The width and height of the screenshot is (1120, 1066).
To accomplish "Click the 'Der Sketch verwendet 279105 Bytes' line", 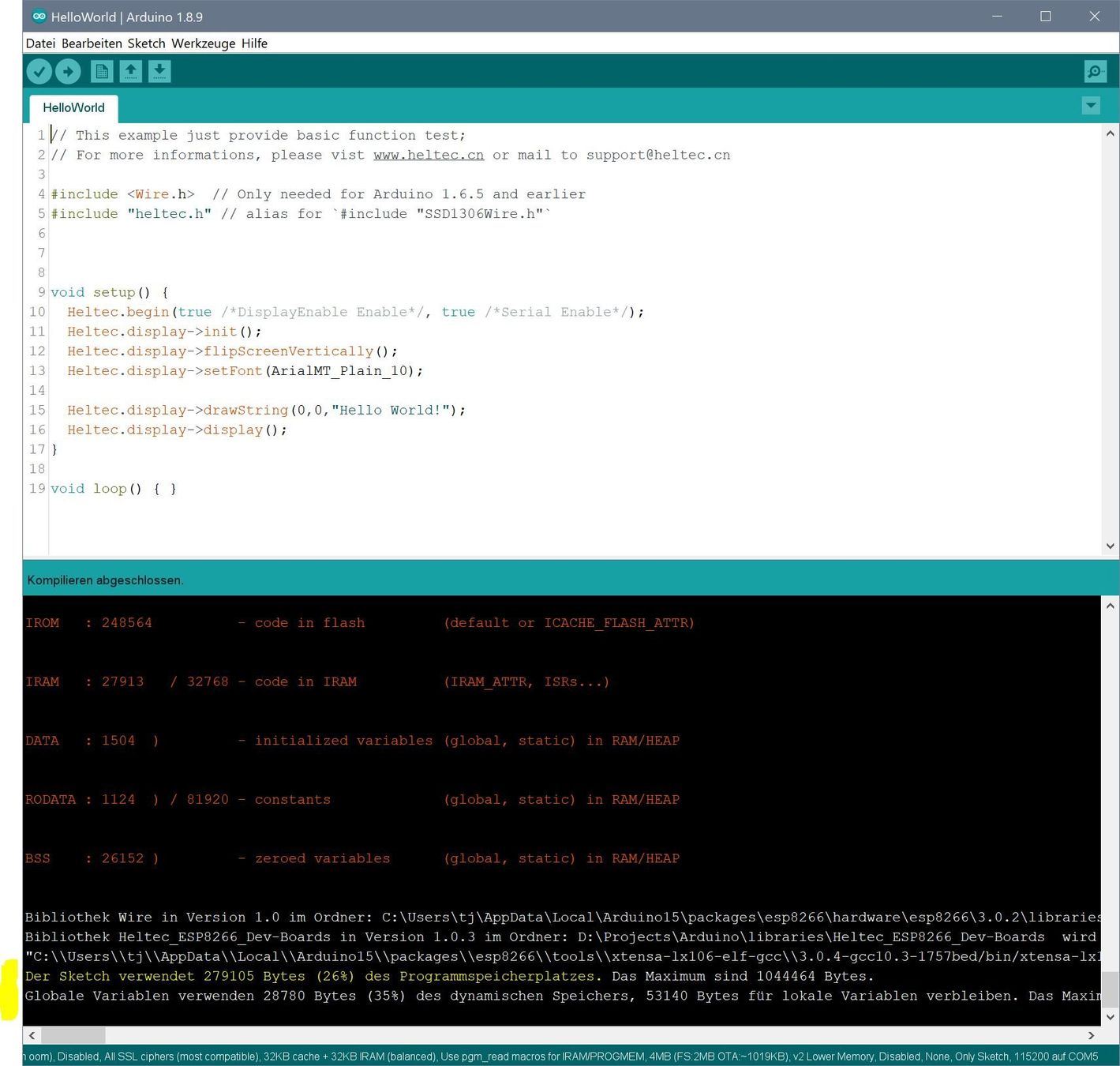I will coord(450,977).
